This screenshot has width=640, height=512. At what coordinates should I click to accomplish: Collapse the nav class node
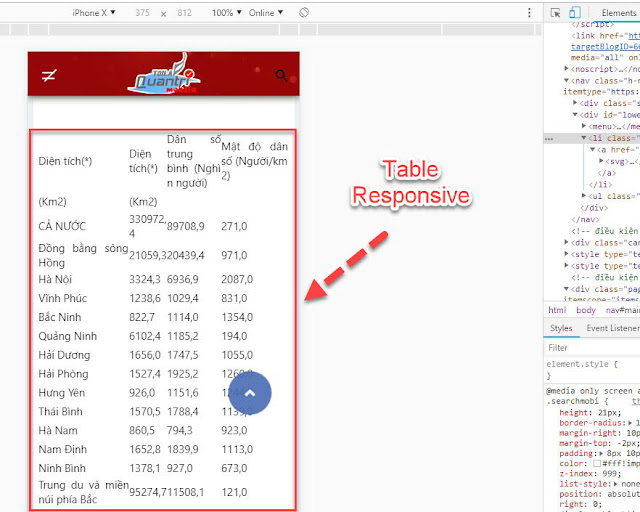tap(566, 80)
